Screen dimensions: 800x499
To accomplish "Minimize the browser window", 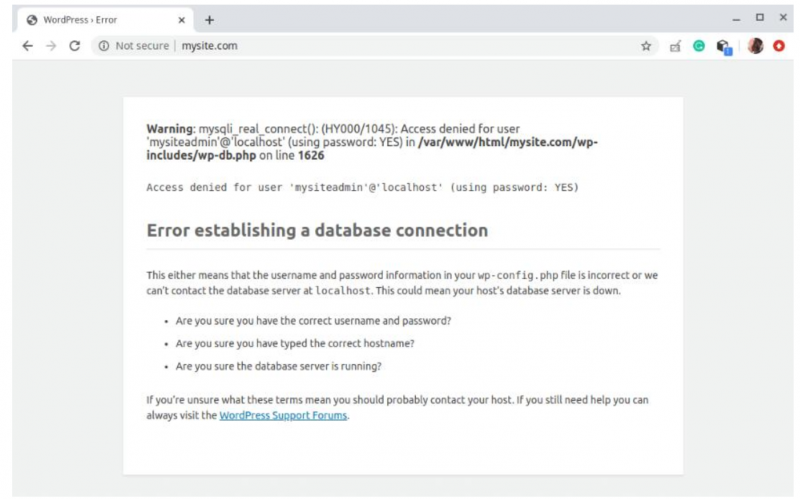I will click(736, 19).
